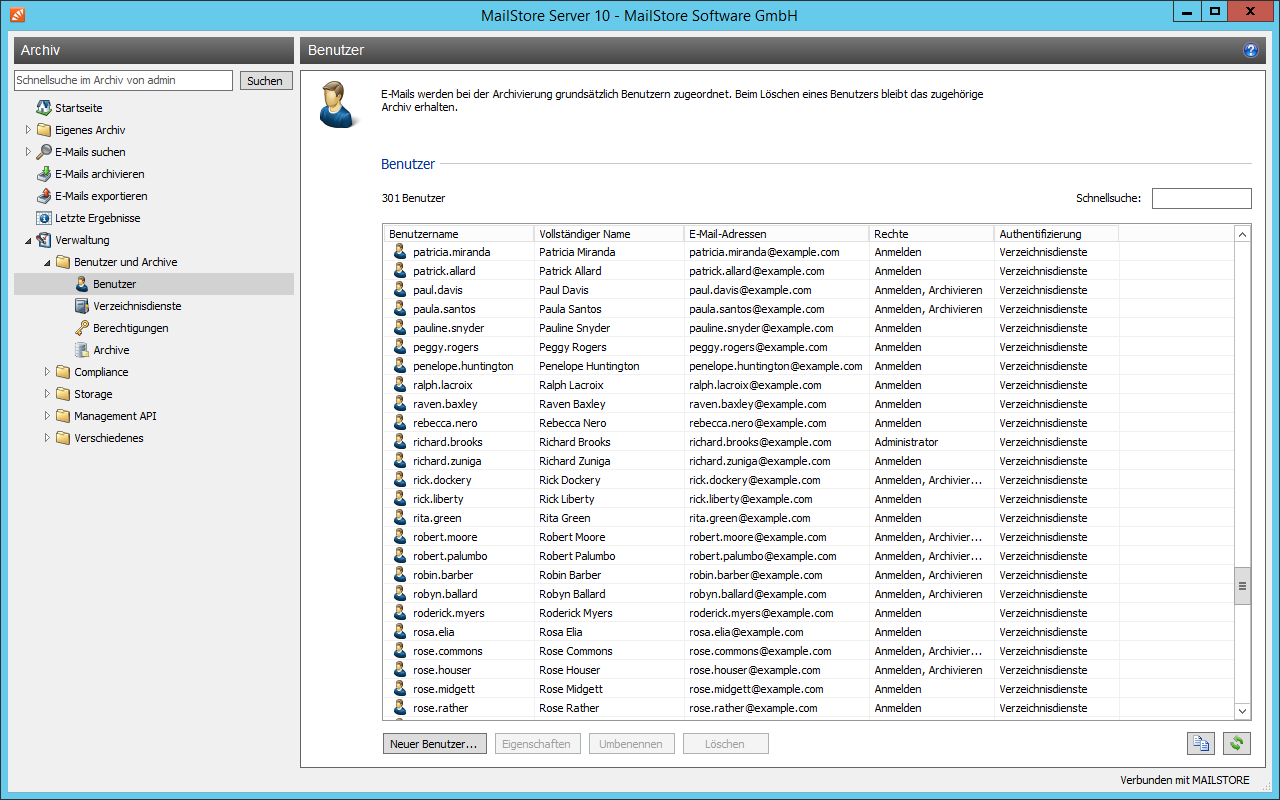Click the user list scrollbar thumb
The image size is (1280, 800).
pyautogui.click(x=1243, y=586)
